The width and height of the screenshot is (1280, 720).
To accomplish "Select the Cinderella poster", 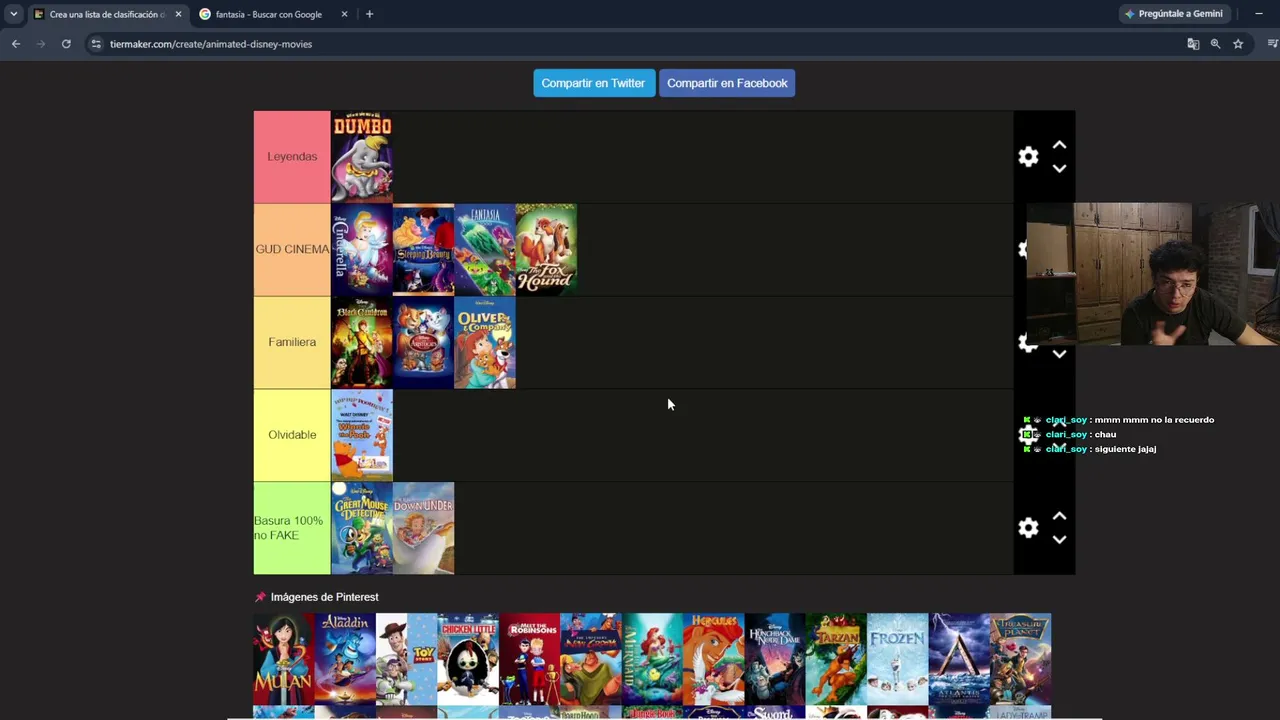I will click(x=362, y=249).
